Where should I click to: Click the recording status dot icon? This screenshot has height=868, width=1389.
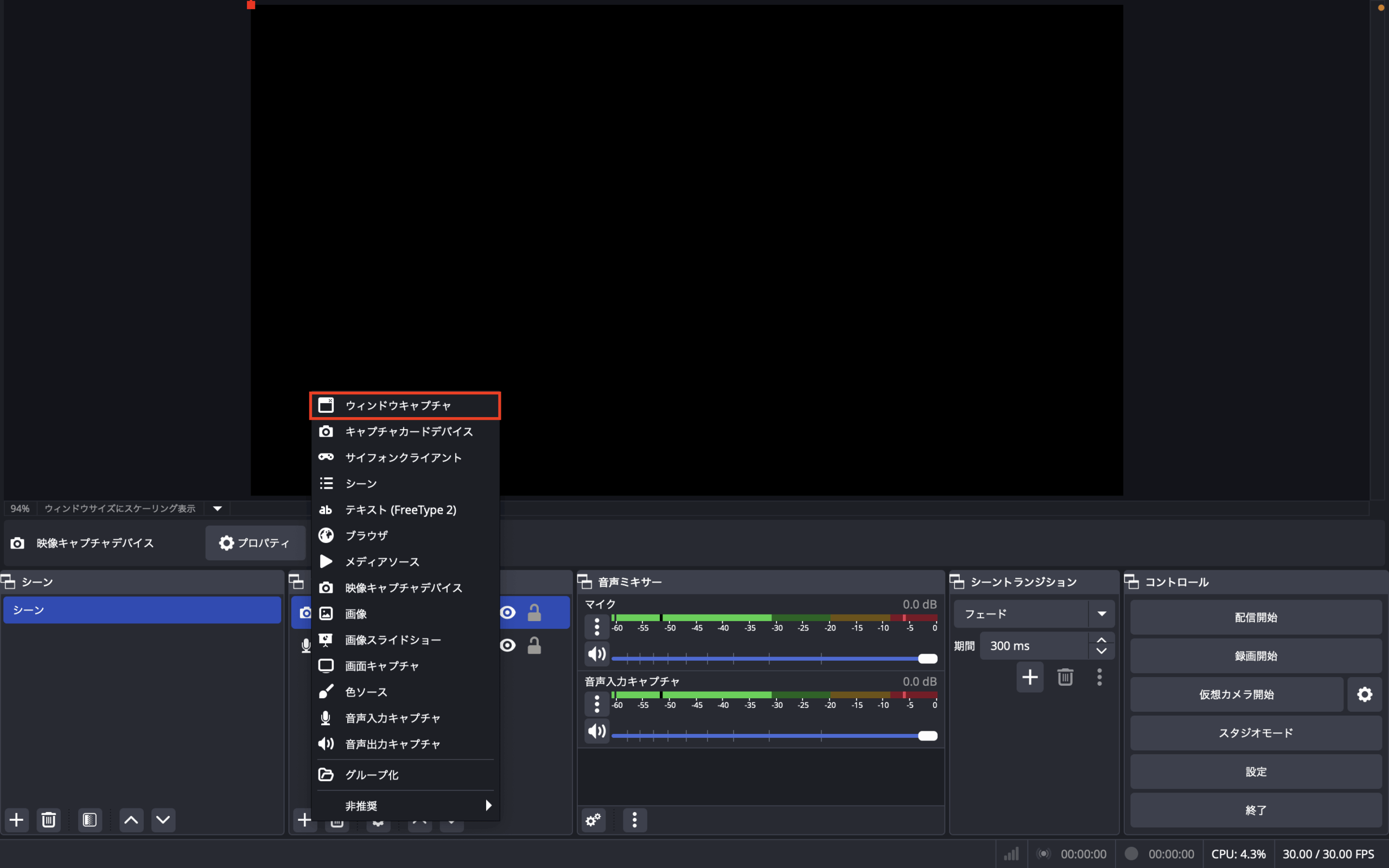pyautogui.click(x=1131, y=854)
